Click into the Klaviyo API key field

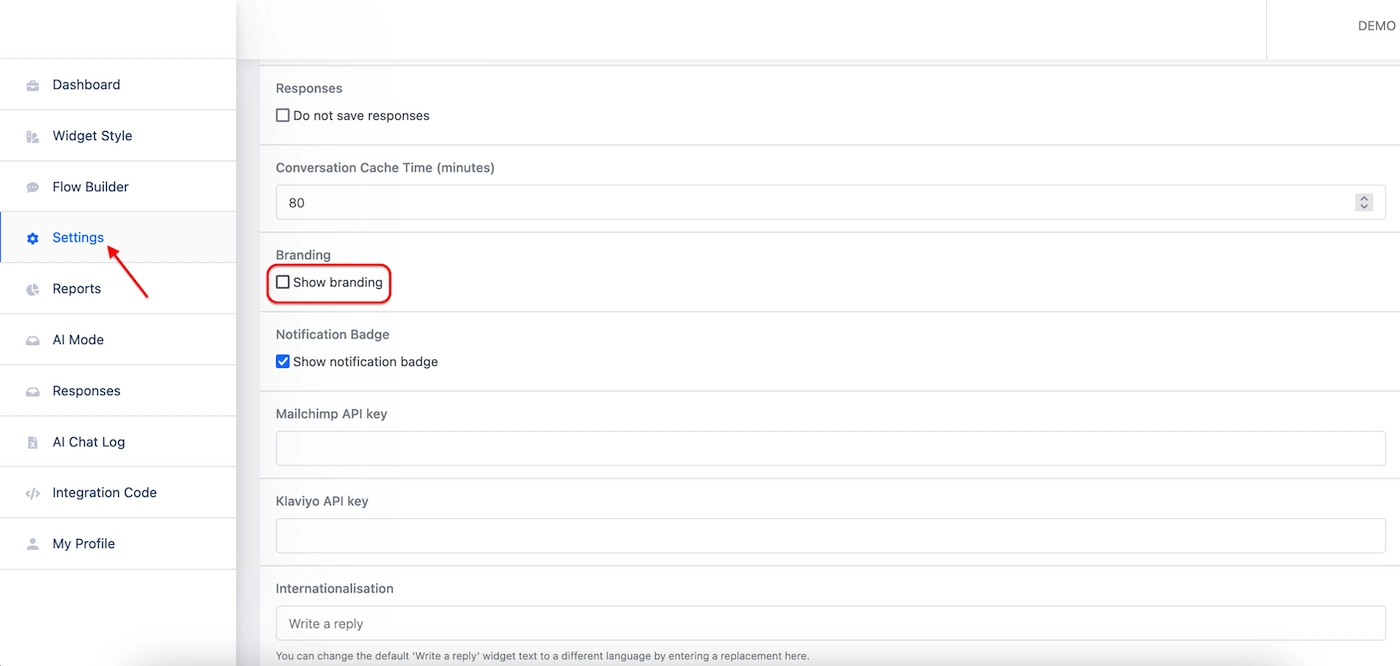coord(830,536)
